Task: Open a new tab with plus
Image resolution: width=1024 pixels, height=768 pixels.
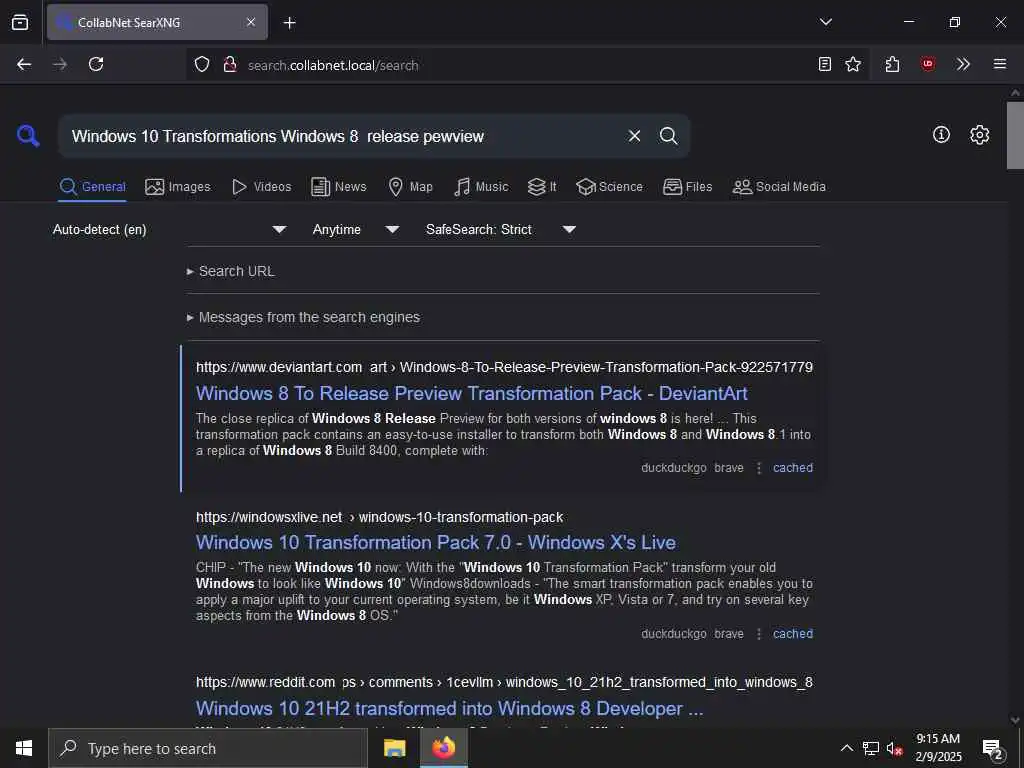Action: point(289,23)
